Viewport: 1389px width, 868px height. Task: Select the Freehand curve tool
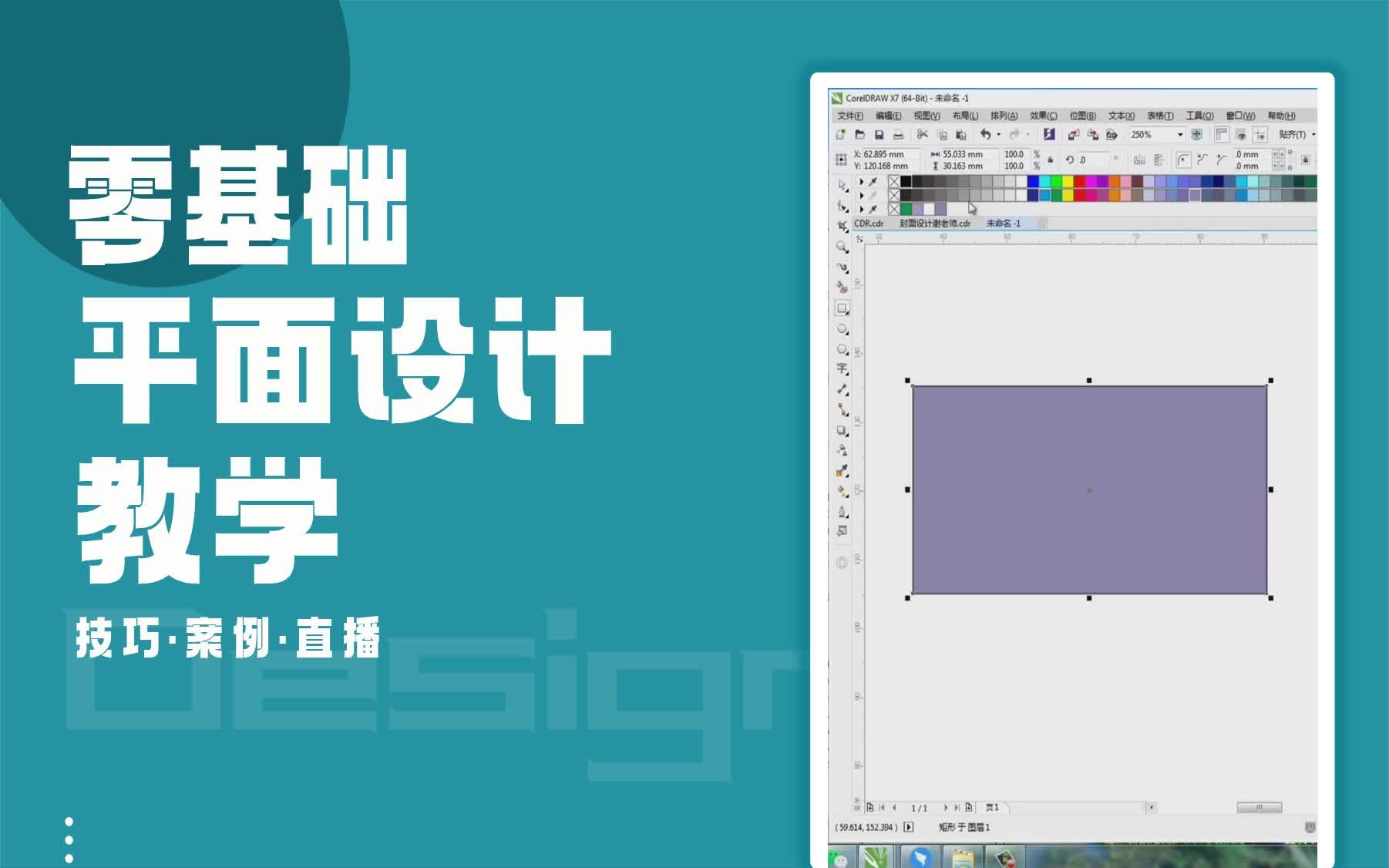pyautogui.click(x=842, y=267)
